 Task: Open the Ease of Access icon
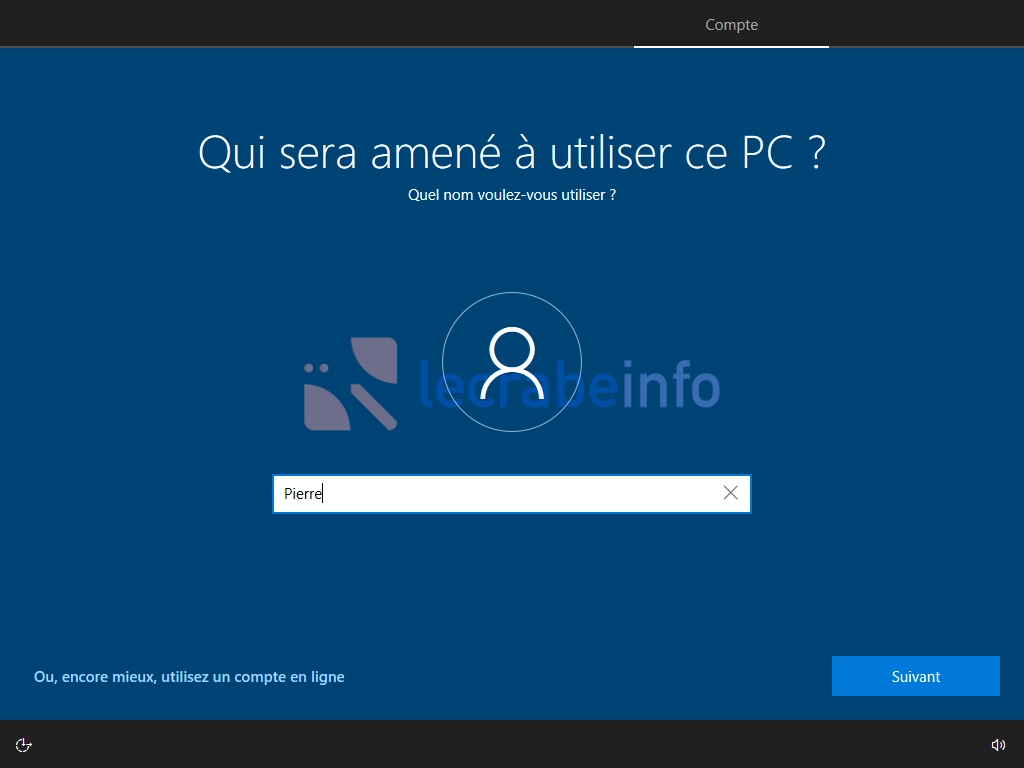point(24,745)
